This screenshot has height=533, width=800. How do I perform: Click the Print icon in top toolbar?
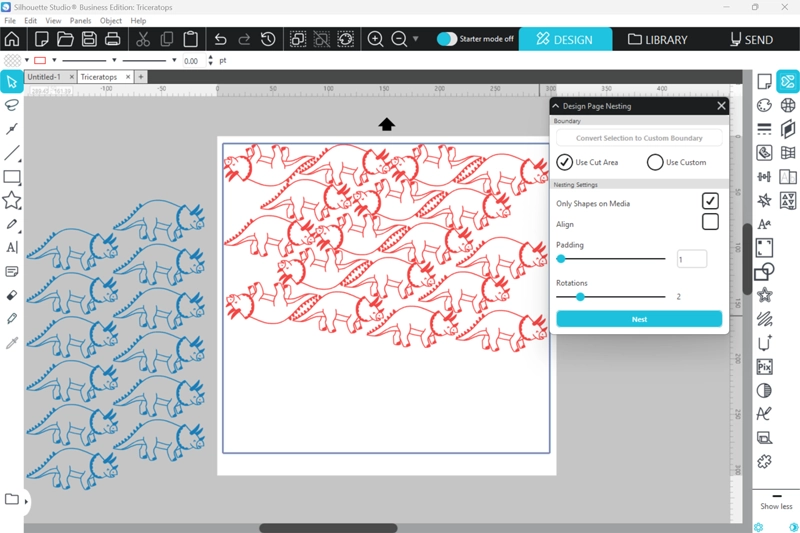click(x=112, y=39)
